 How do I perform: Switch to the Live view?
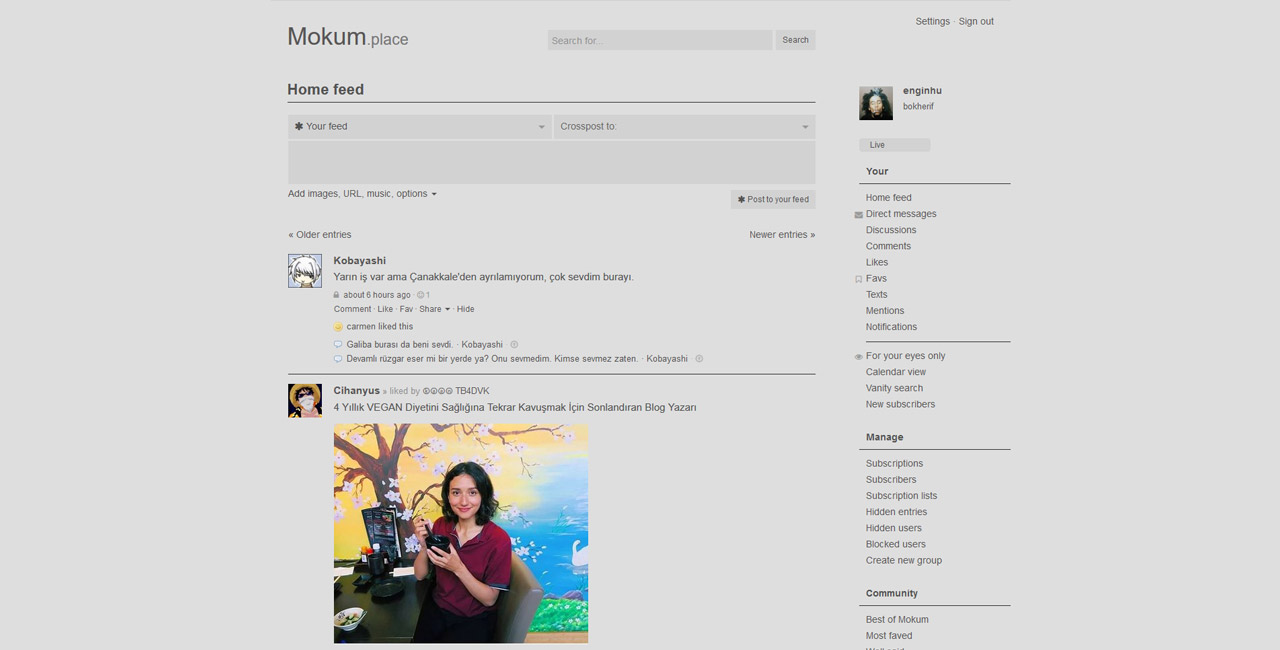tap(877, 144)
